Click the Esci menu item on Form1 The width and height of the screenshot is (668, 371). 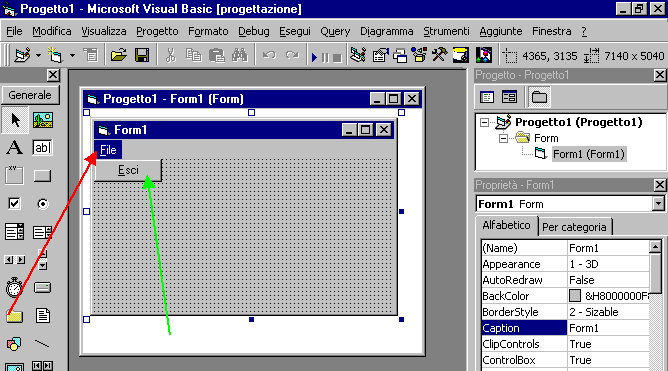(128, 170)
